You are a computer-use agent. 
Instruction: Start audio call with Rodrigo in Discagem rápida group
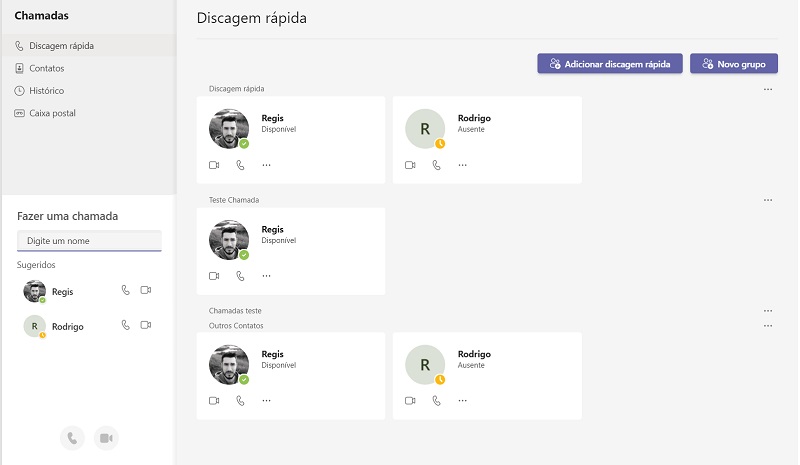(436, 165)
